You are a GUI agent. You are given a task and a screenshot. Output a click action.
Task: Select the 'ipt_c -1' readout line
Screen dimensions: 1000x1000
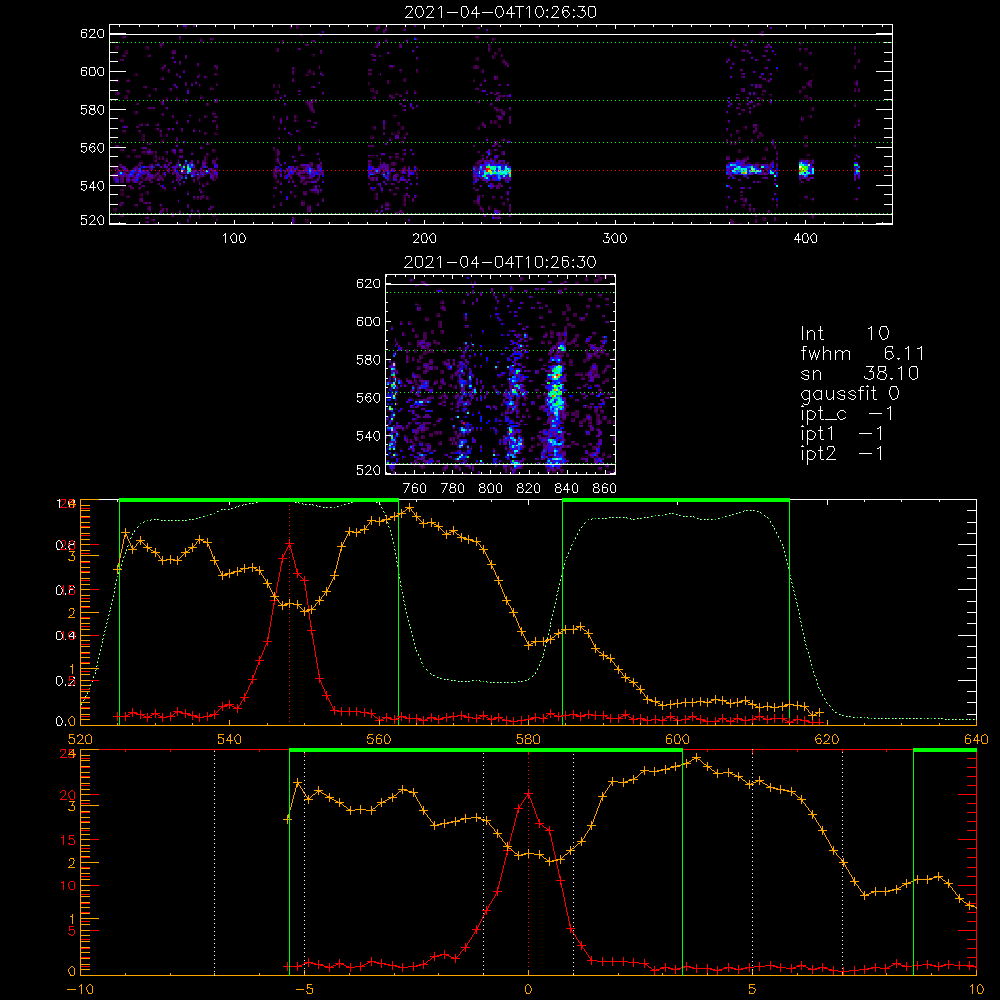[847, 414]
